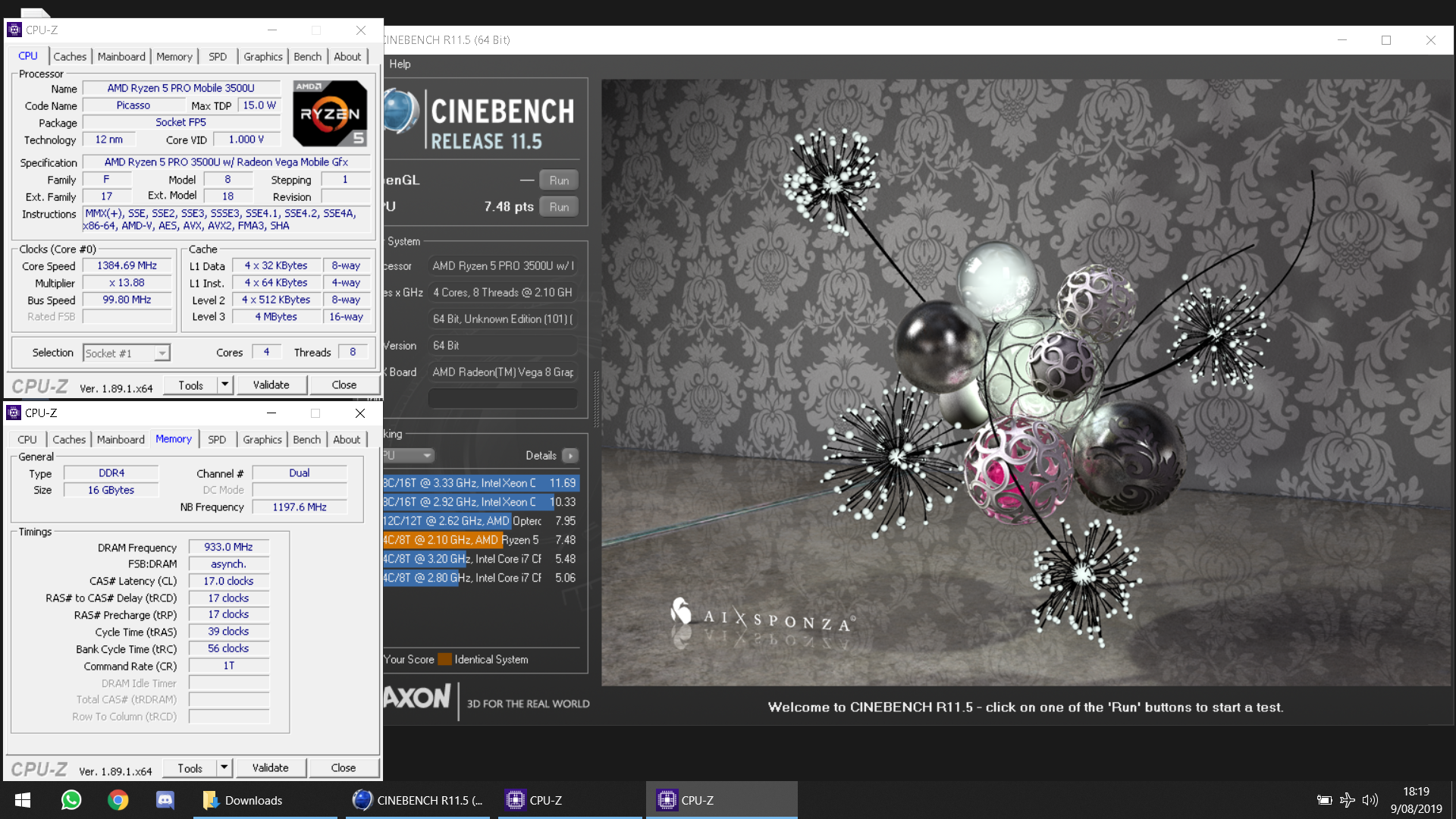Open Memory tab in top CPU-Z window
The width and height of the screenshot is (1456, 819).
point(174,57)
